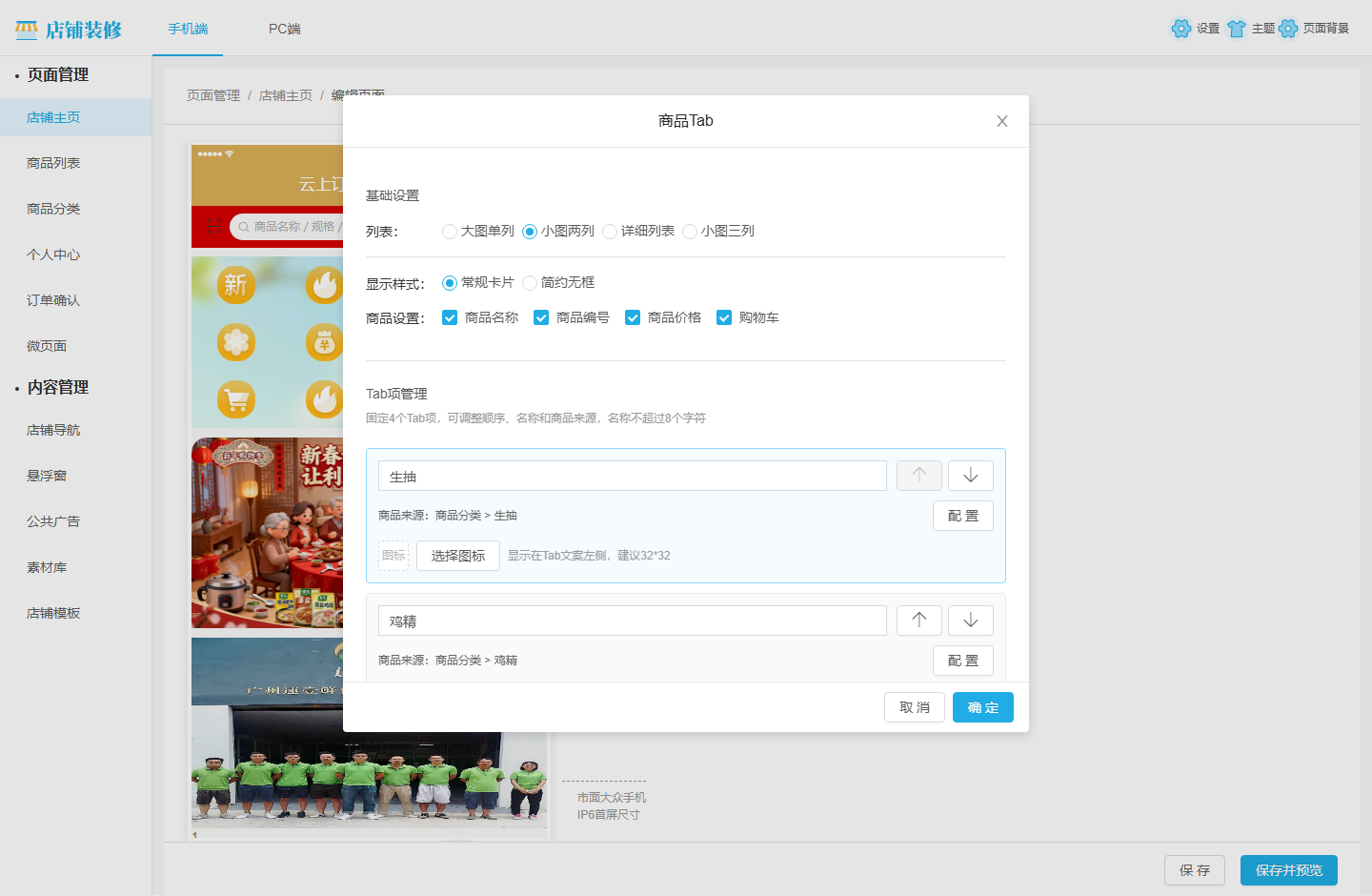Toggle the 商品价格 checkbox
Viewport: 1372px width, 896px height.
click(633, 317)
